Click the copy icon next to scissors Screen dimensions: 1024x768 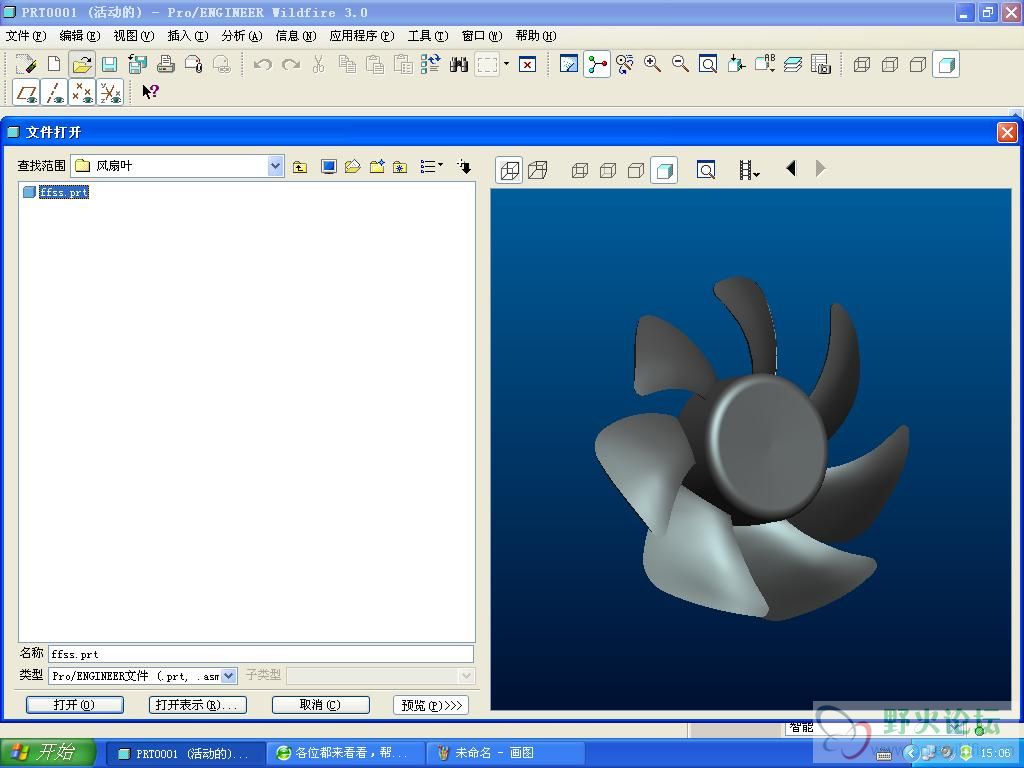(347, 64)
